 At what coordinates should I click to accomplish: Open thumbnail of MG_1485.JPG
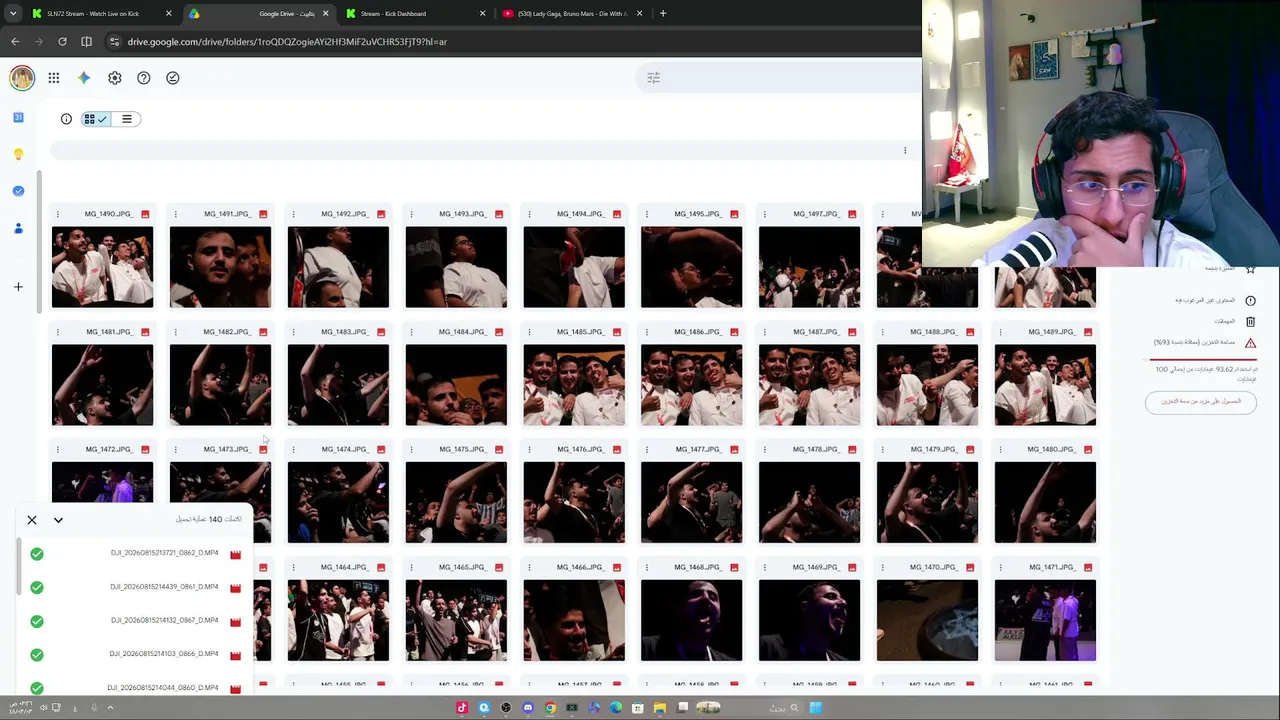point(574,385)
